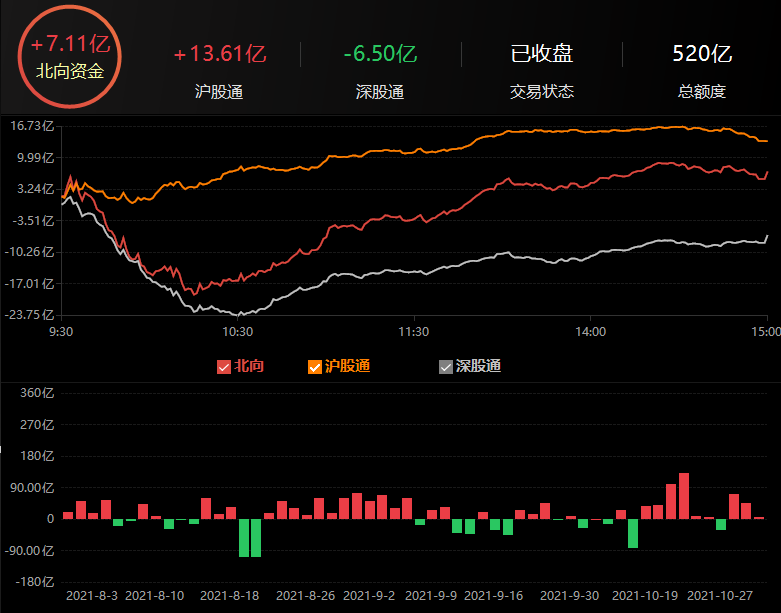Click the circled 北向资金 +7.11亿 badge
Viewport: 781px width, 613px height.
tap(70, 57)
